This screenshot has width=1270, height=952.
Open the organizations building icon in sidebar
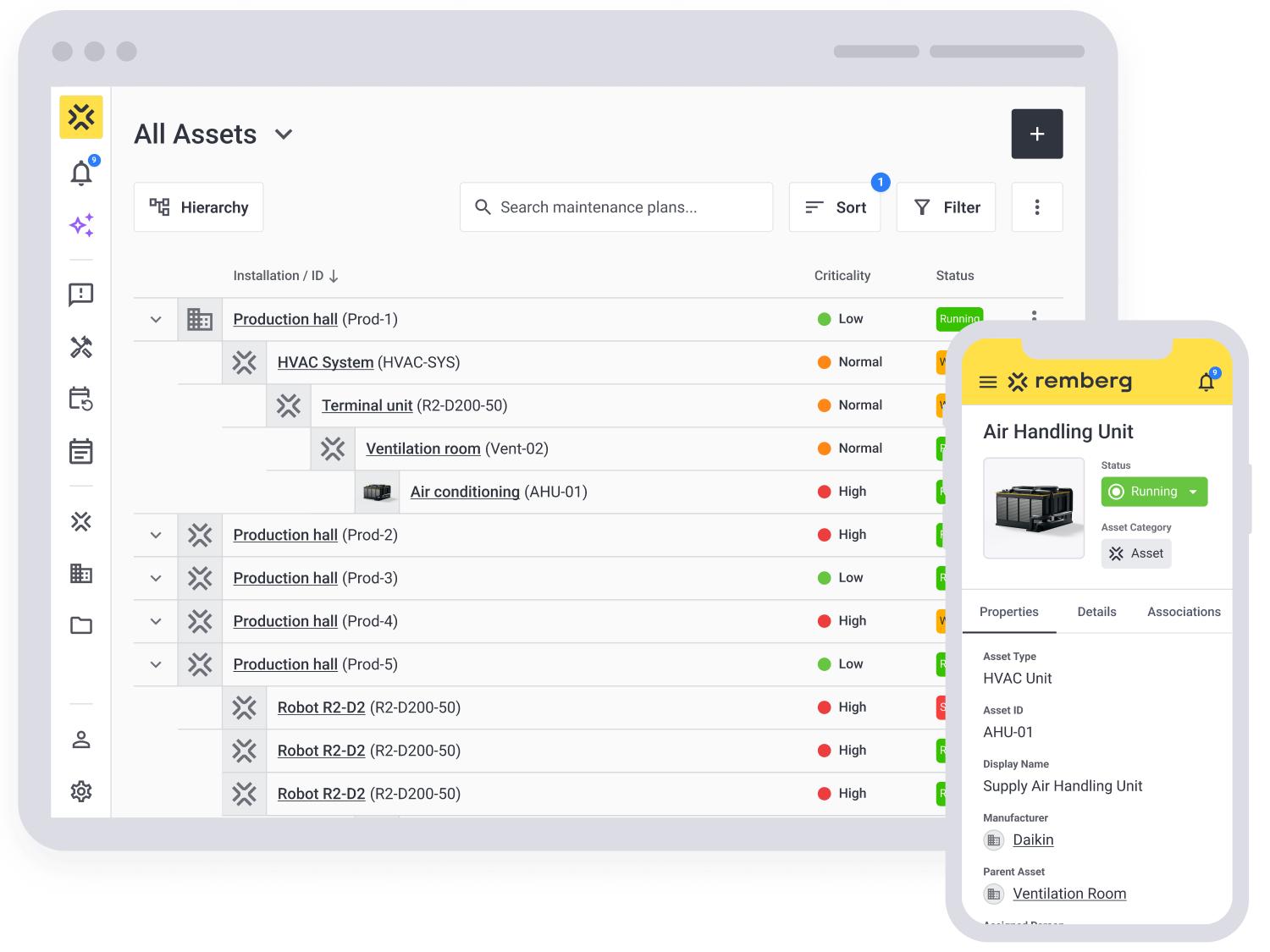coord(81,574)
